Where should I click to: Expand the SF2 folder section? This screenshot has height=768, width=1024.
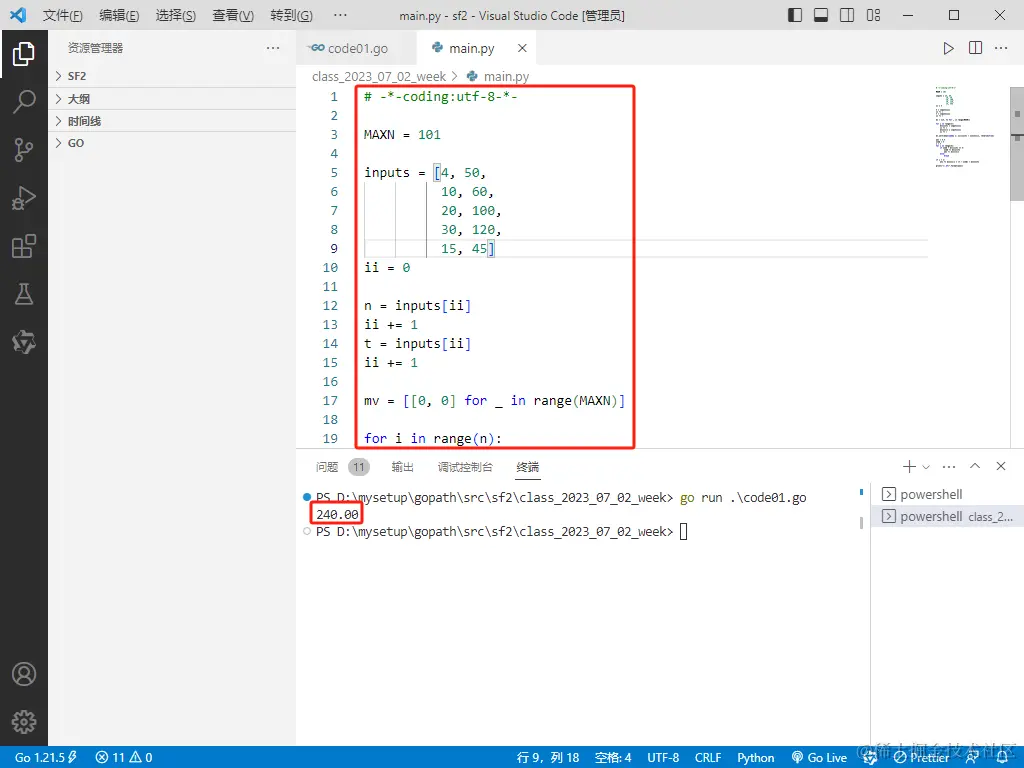tap(172, 76)
